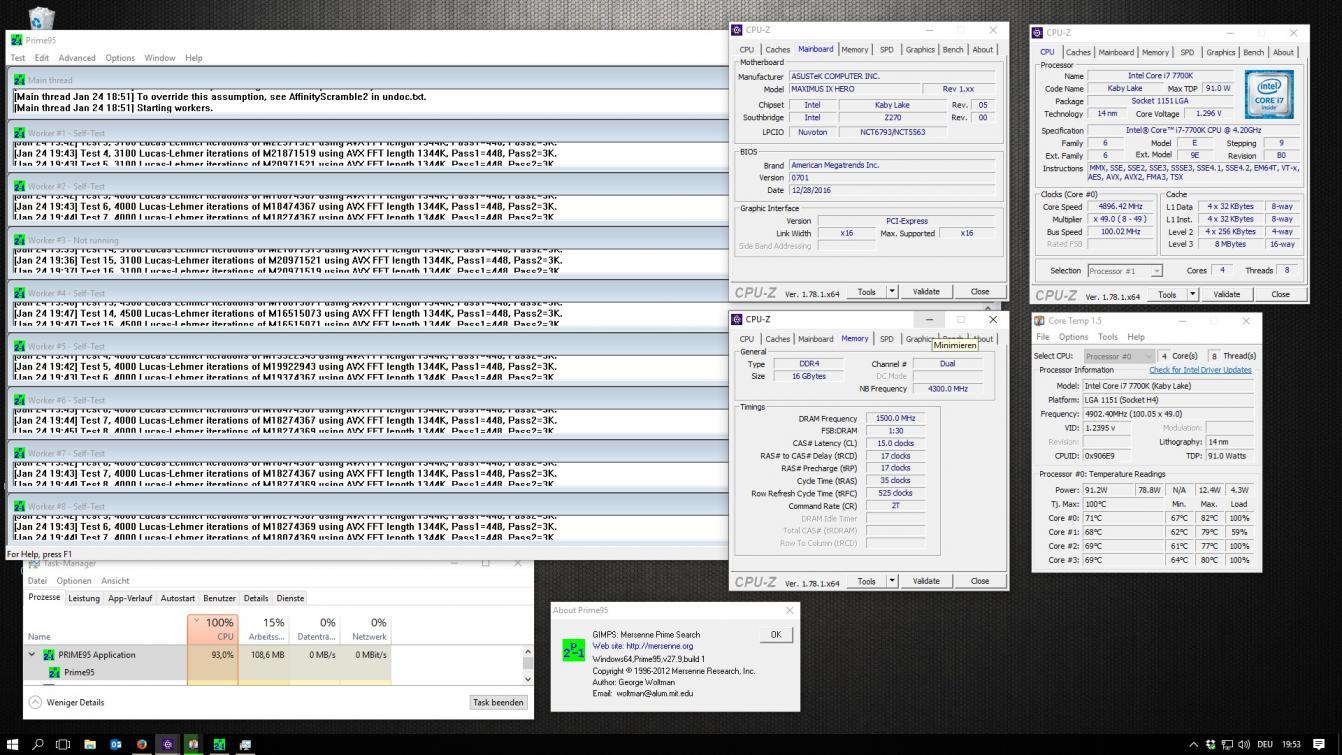Screen dimensions: 1342x755
Task: Click Validate in CPU-Z Mainboard window
Action: [926, 292]
